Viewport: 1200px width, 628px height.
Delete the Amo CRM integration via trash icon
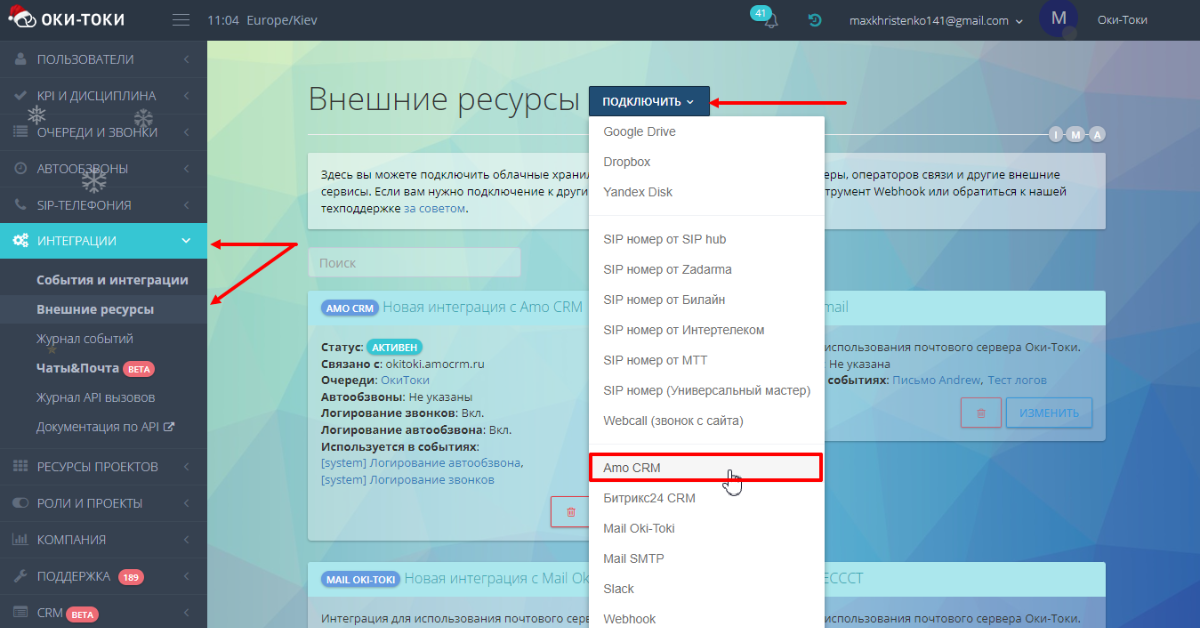570,511
